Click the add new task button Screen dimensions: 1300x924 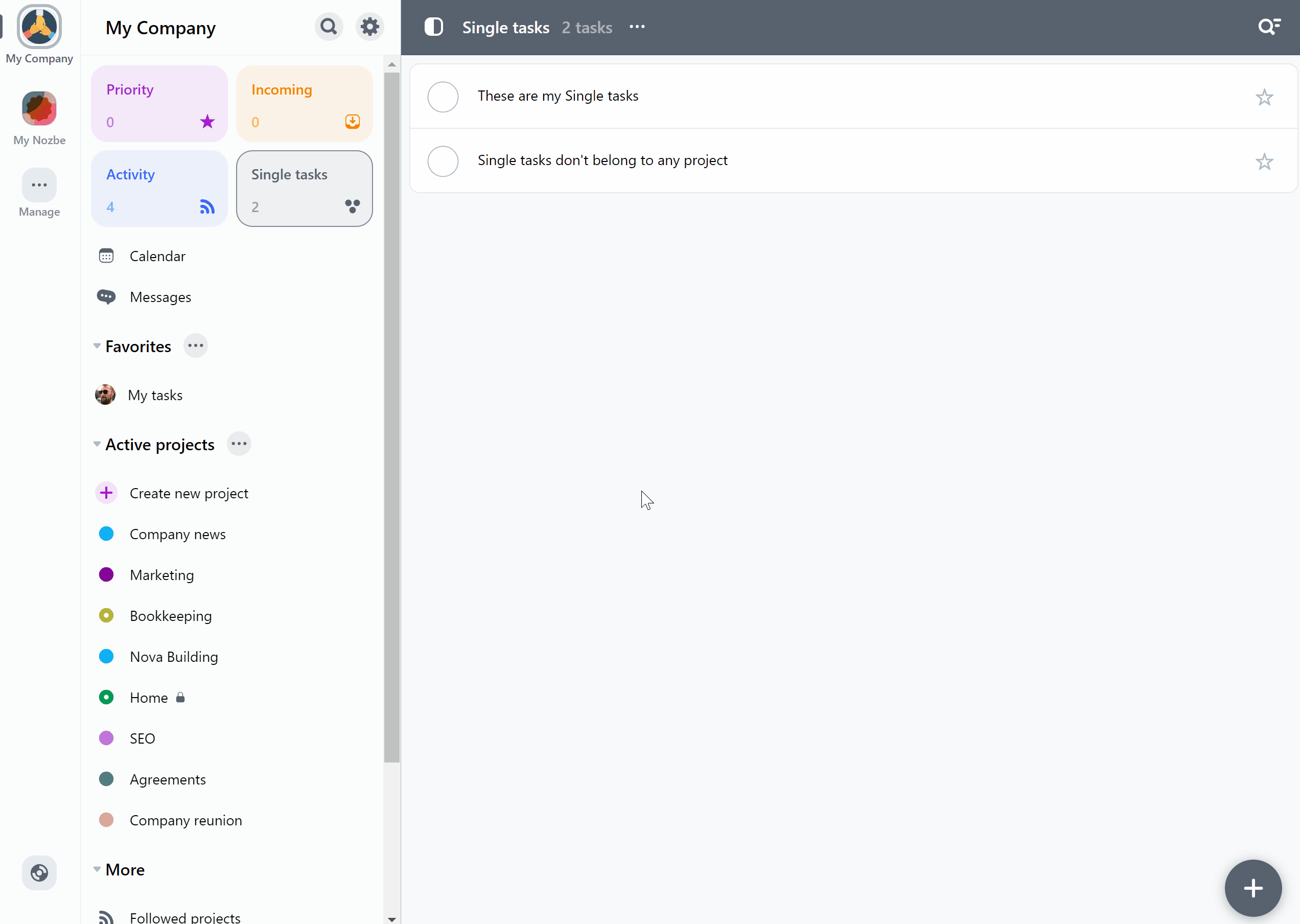(1253, 887)
